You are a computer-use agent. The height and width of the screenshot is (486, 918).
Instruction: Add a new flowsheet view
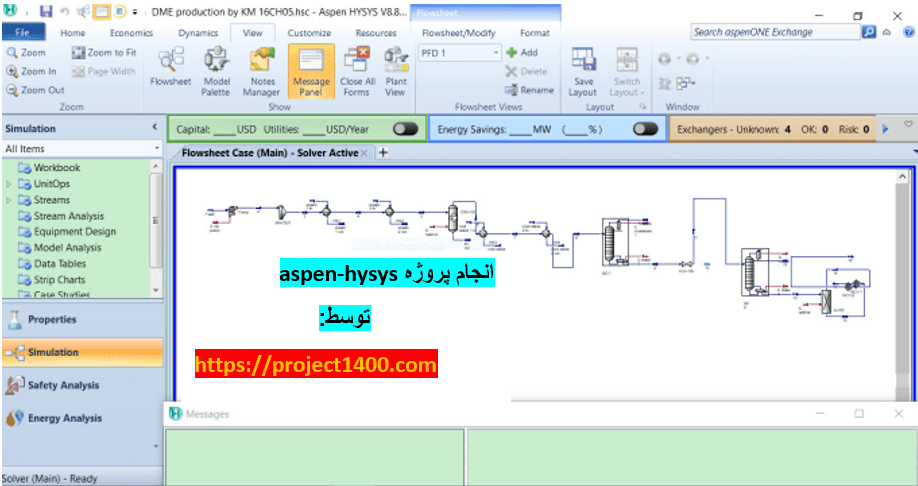pyautogui.click(x=522, y=53)
